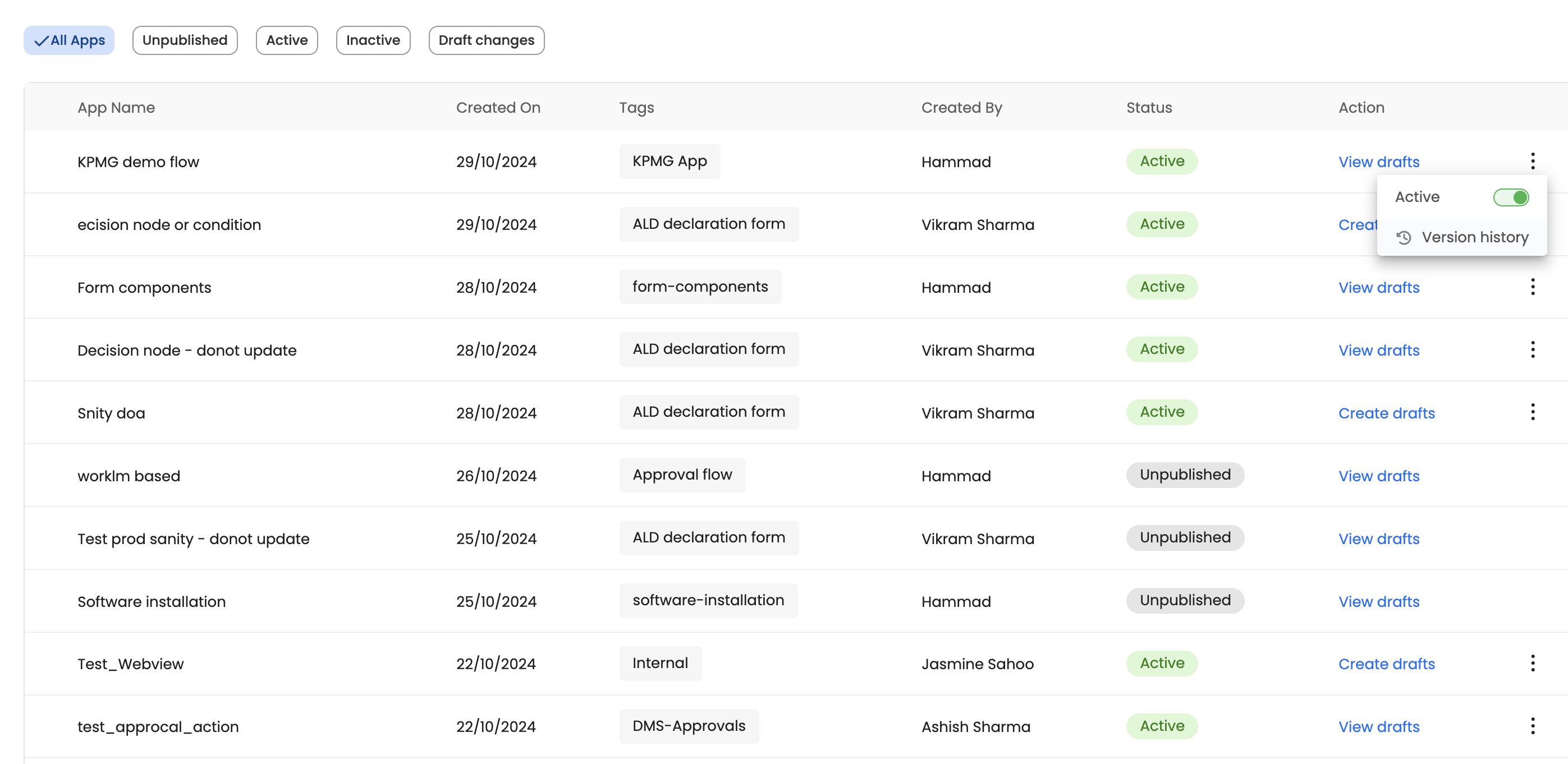Show only Inactive apps
The image size is (1568, 764).
[373, 40]
